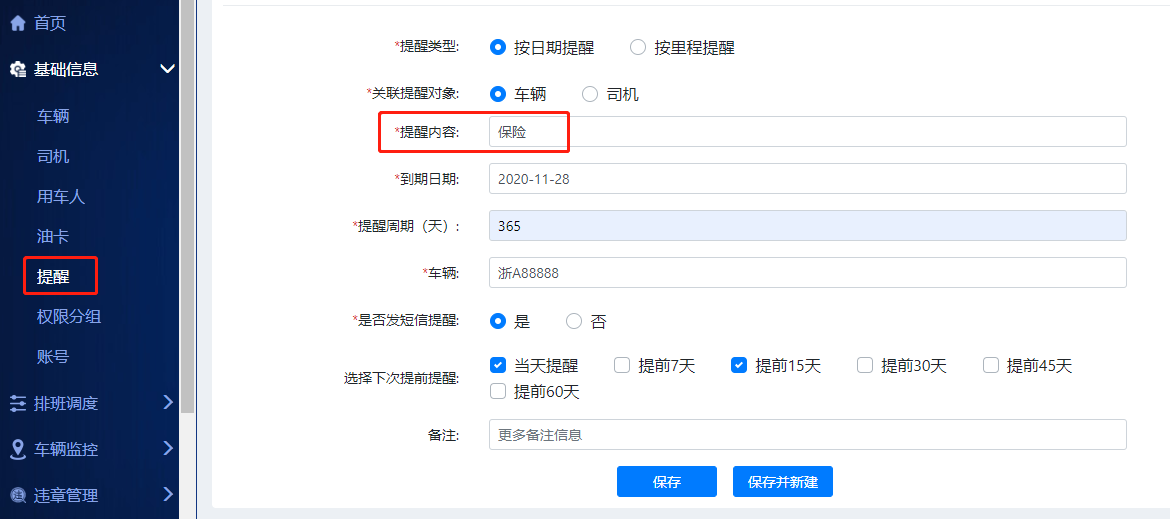Go to the 油卡 menu entry

point(53,236)
